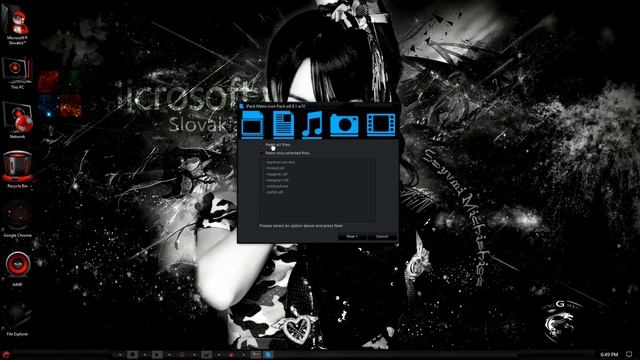Click the Next button in the installer
The image size is (640, 360).
(352, 236)
